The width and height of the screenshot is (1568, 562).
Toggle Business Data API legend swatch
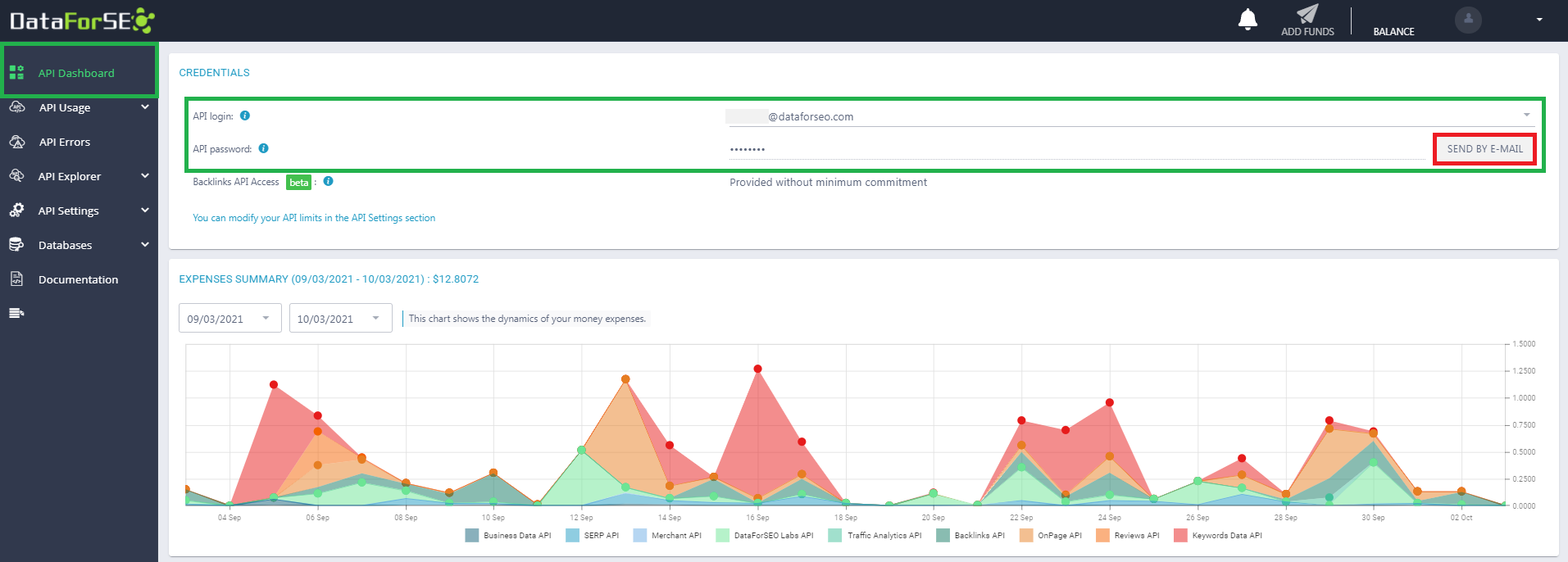[471, 535]
